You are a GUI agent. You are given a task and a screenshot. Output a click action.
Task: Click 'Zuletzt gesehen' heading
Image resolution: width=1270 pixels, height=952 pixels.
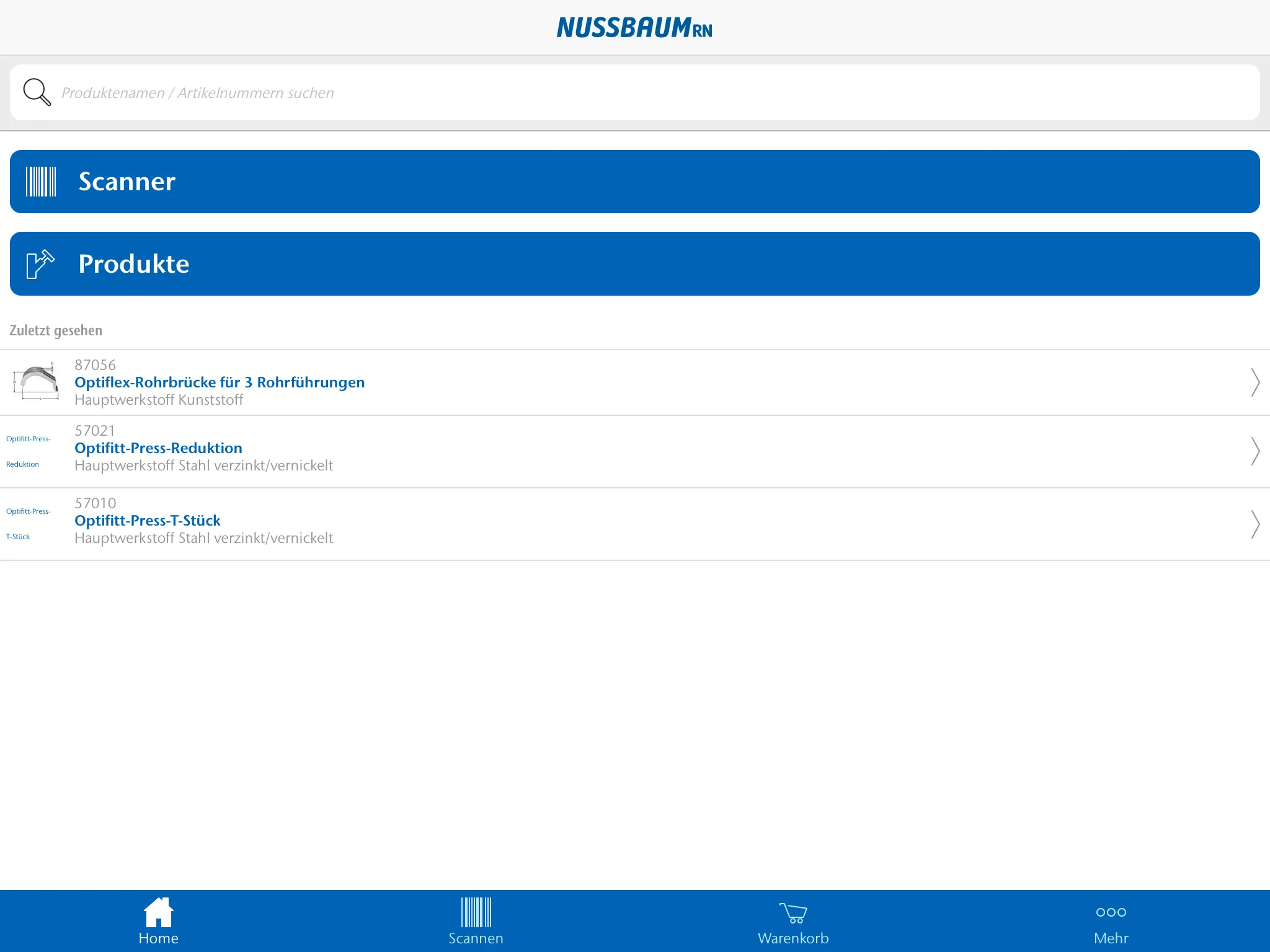(56, 330)
